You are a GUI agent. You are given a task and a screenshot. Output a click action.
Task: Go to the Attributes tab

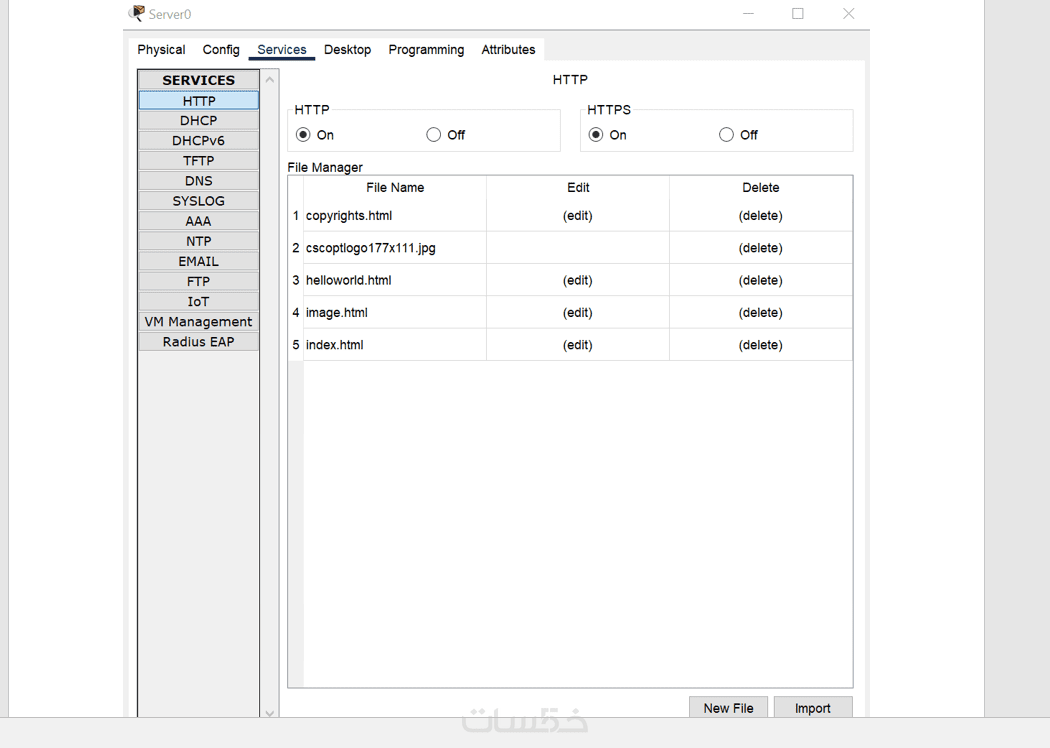point(508,50)
